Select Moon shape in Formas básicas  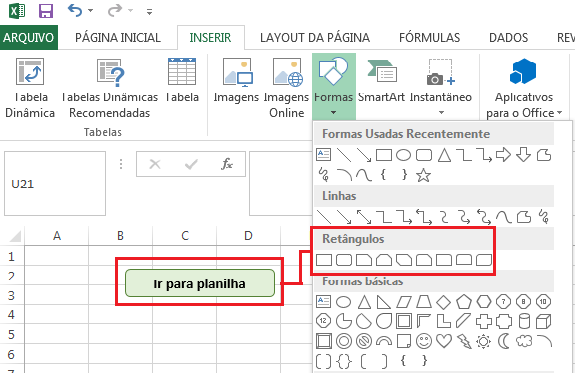click(504, 341)
